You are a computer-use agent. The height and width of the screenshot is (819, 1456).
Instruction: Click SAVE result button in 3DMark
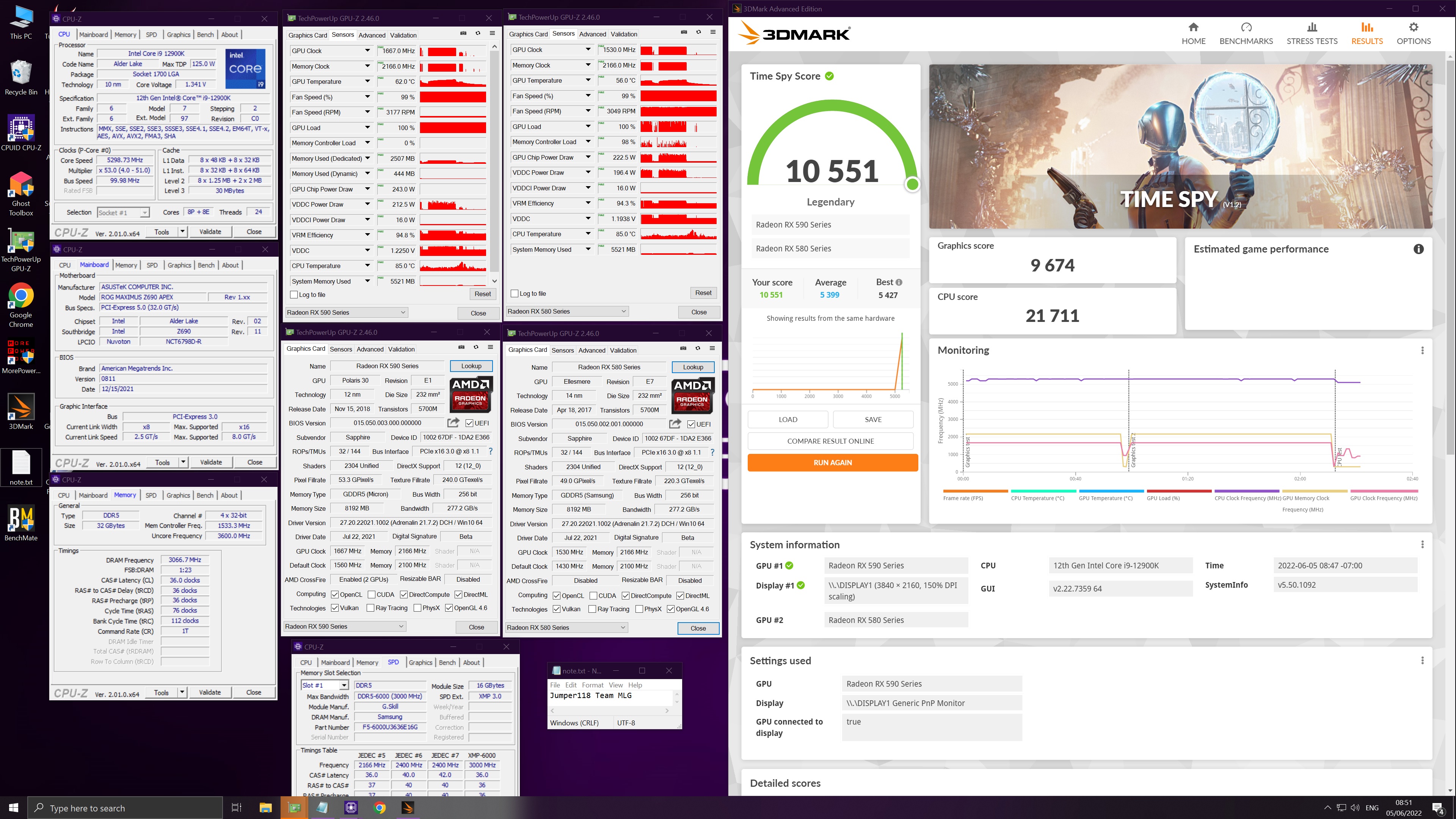pyautogui.click(x=873, y=419)
